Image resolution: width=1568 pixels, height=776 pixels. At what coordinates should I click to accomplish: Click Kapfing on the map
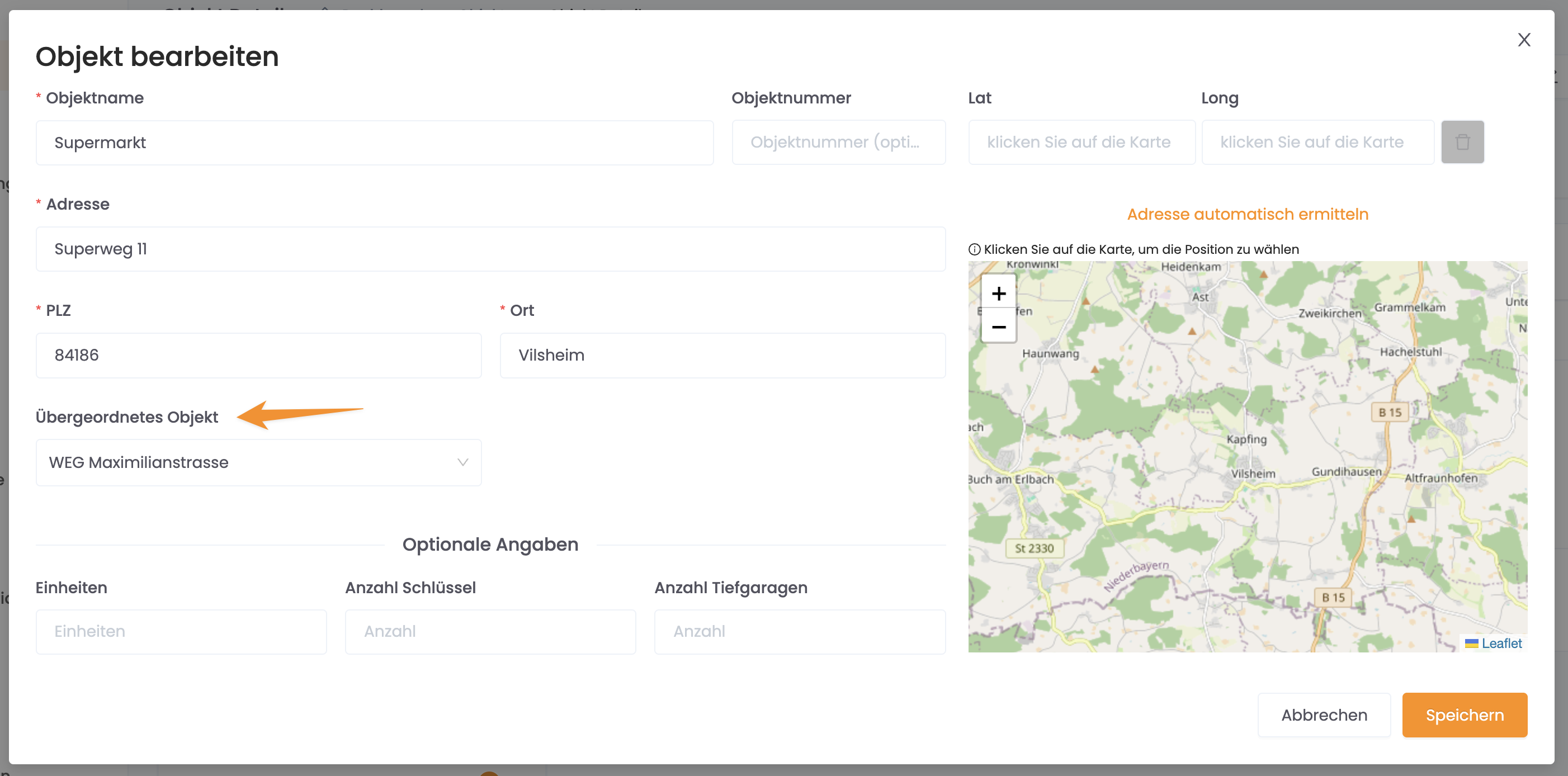point(1246,439)
